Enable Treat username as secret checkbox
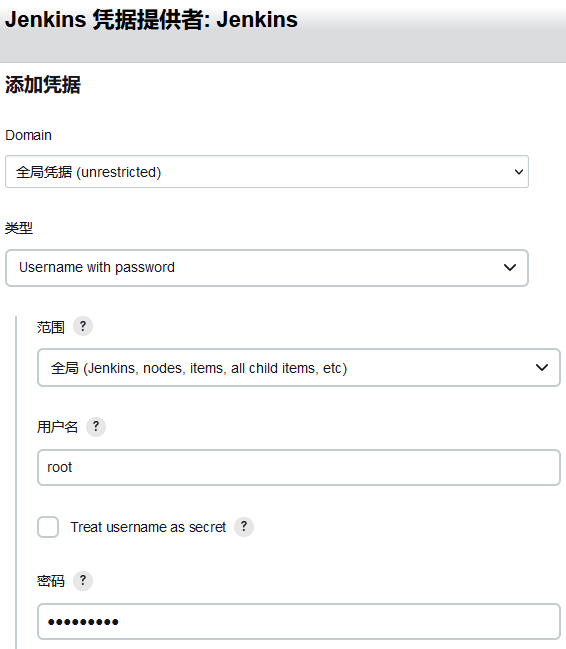566x649 pixels. point(48,527)
